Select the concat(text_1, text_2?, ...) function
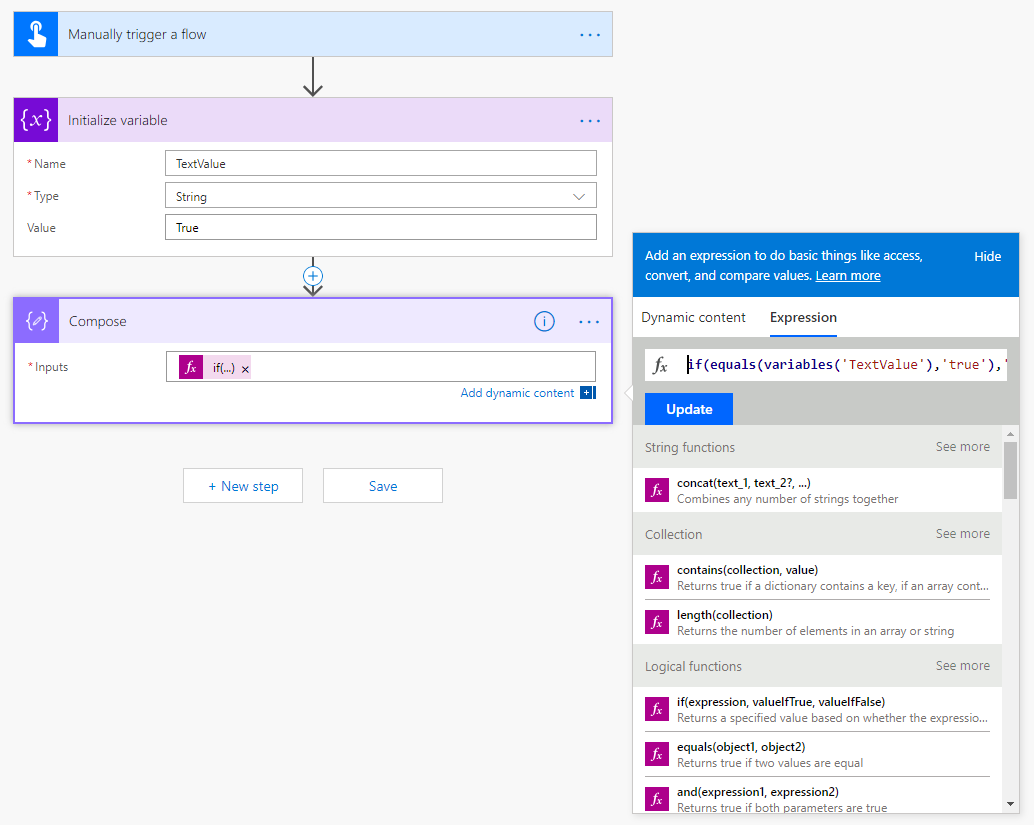 tap(818, 490)
